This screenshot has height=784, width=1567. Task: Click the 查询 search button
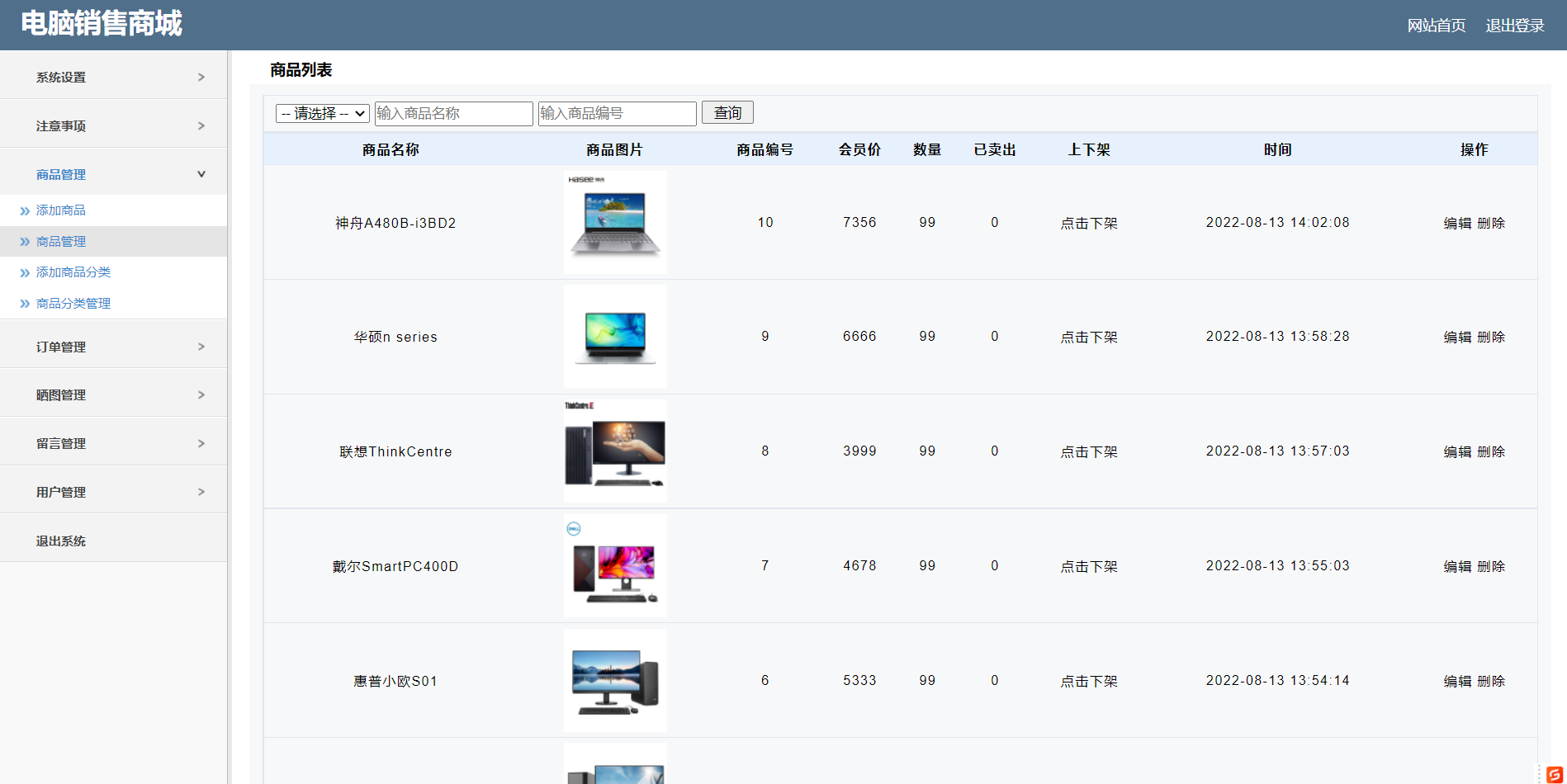(727, 112)
